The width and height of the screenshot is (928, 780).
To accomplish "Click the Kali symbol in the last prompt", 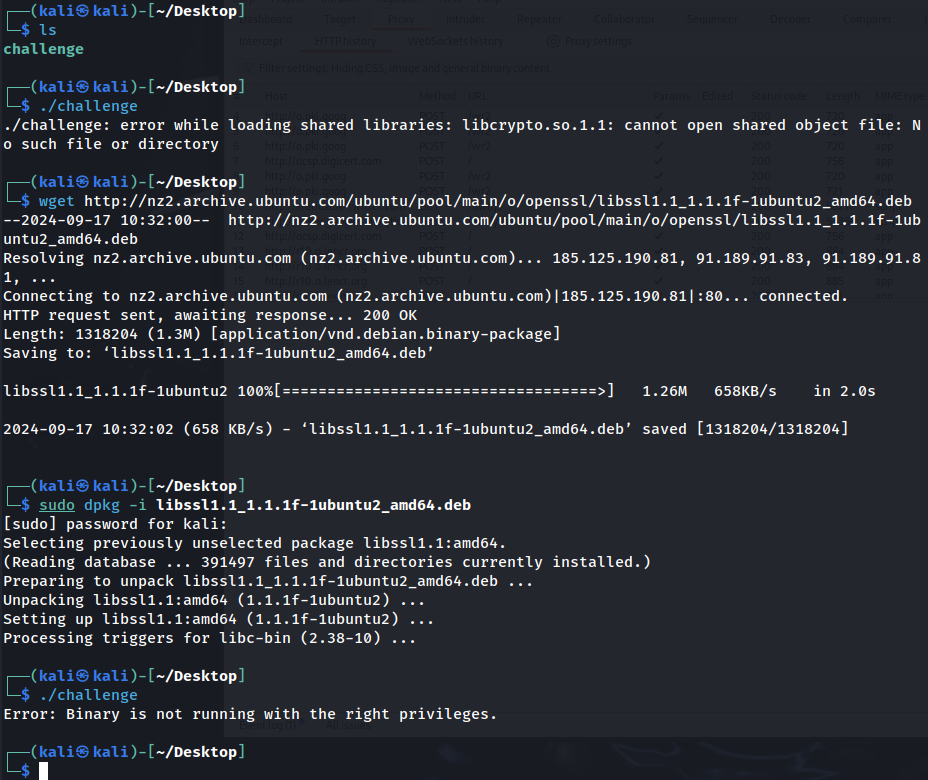I will pos(83,752).
